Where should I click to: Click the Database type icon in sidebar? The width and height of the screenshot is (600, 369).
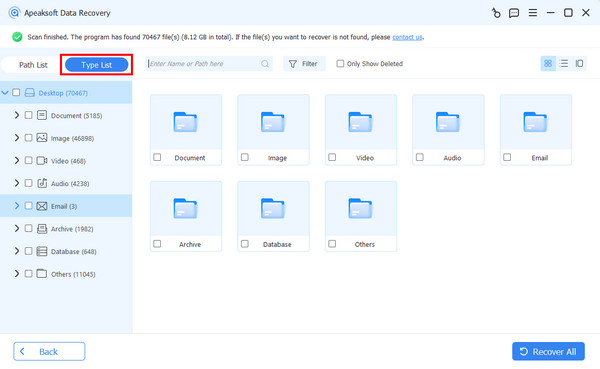(x=42, y=251)
